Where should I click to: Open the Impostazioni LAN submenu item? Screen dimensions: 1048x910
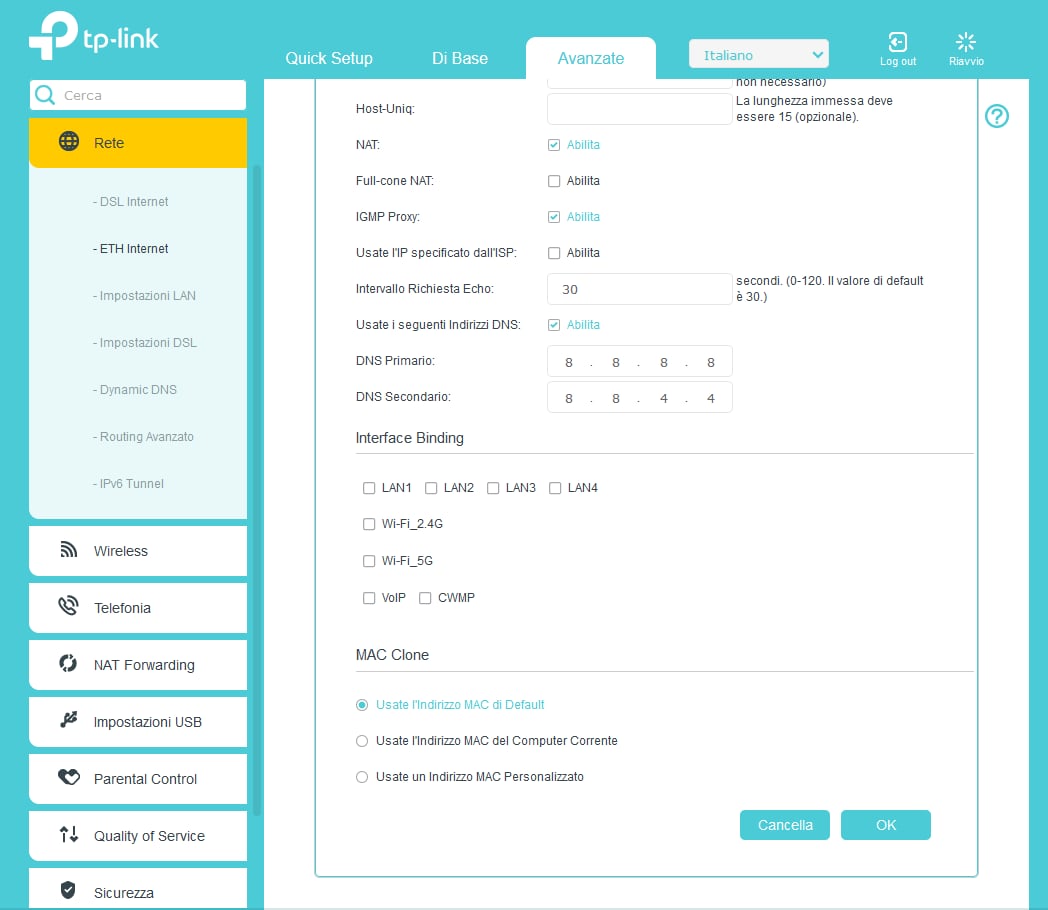pyautogui.click(x=148, y=296)
